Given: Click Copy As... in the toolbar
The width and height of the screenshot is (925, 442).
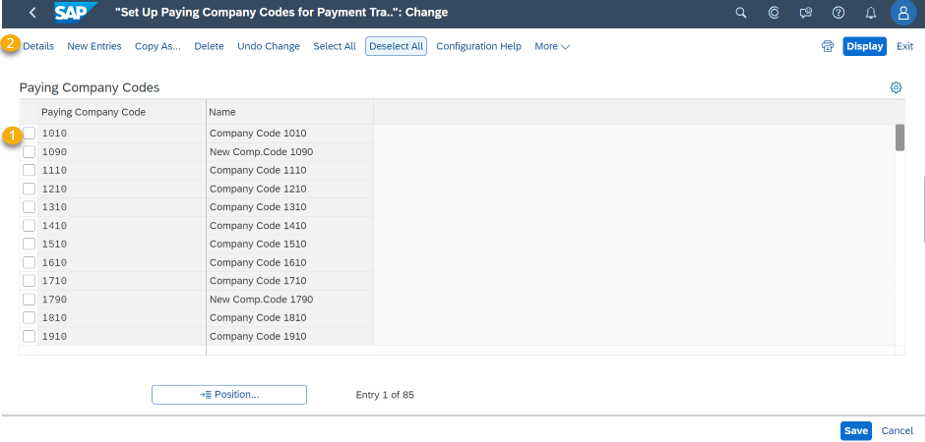Looking at the screenshot, I should point(158,46).
